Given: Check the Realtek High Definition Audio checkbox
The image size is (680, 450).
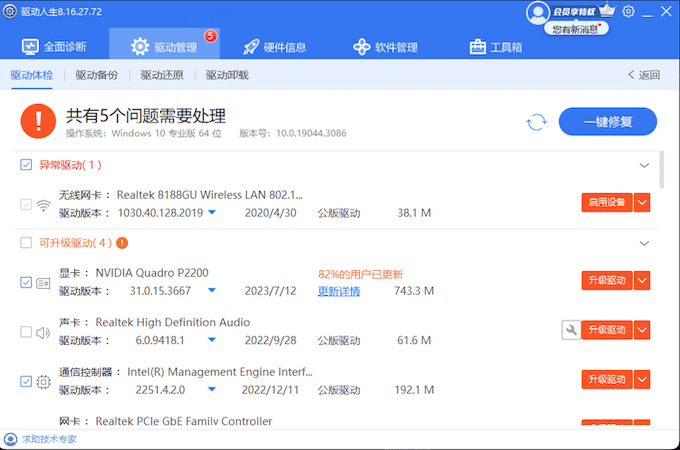Looking at the screenshot, I should click(26, 332).
